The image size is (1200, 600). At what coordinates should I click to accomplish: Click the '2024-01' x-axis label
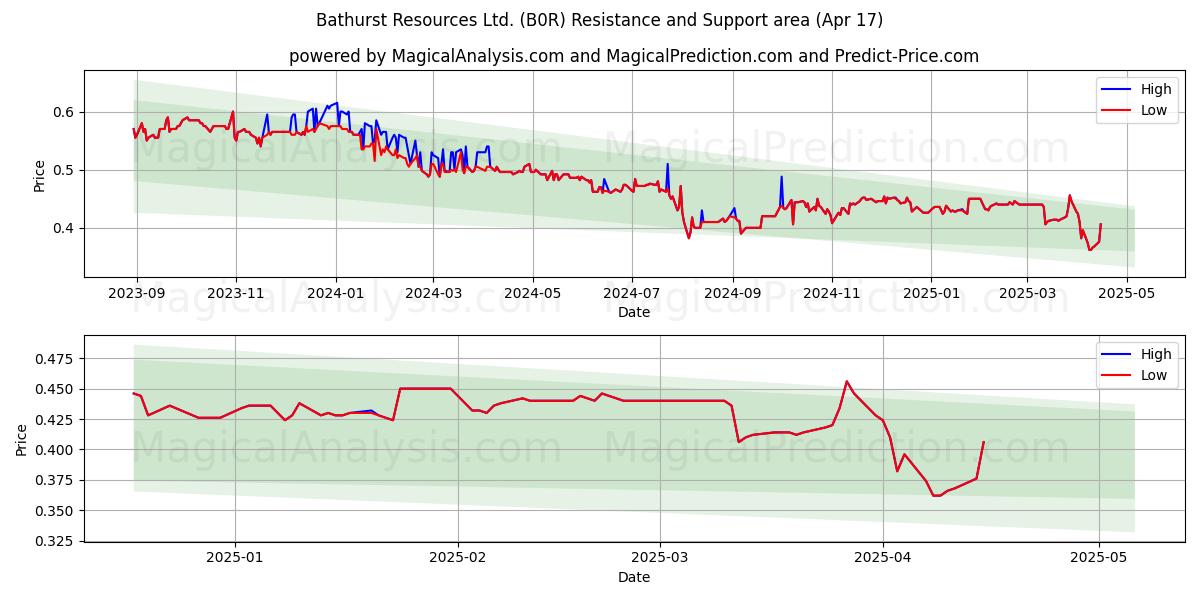coord(335,293)
